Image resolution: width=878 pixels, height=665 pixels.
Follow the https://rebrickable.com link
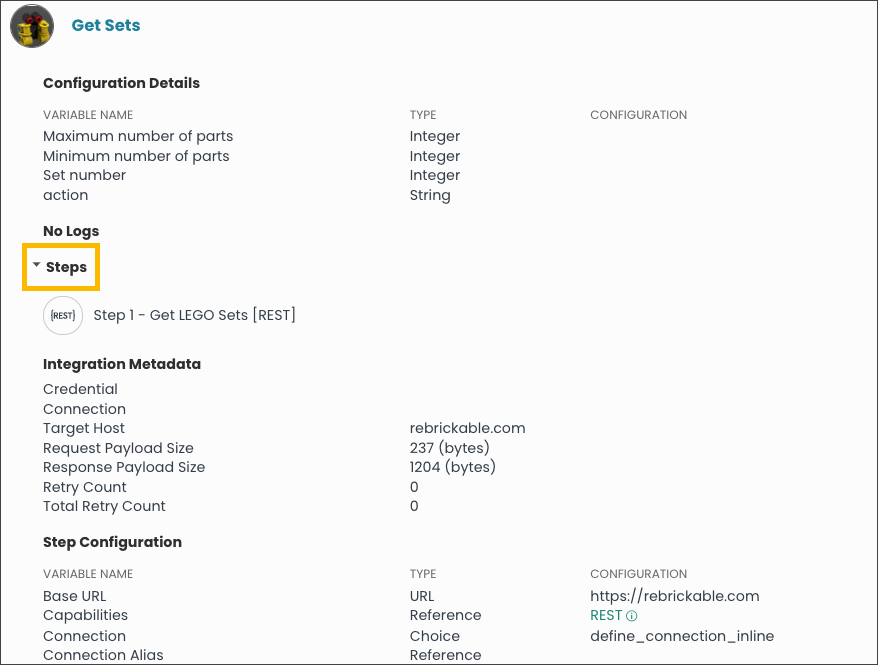674,595
